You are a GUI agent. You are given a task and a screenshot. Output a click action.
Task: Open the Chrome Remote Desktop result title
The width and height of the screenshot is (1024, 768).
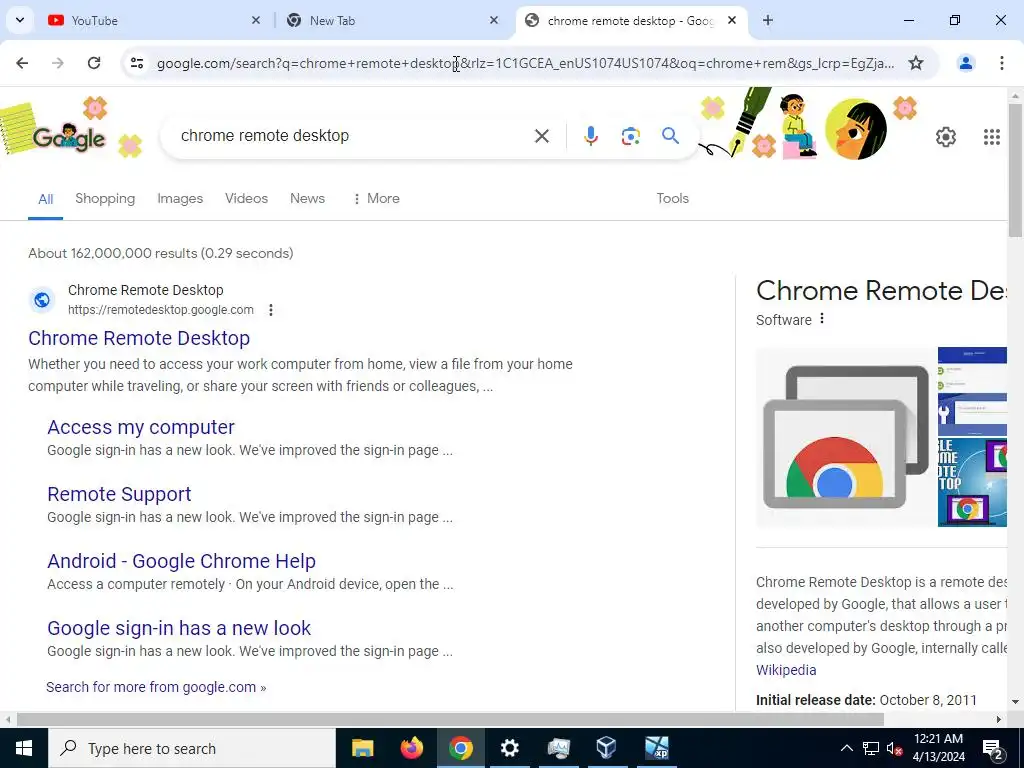coord(139,338)
